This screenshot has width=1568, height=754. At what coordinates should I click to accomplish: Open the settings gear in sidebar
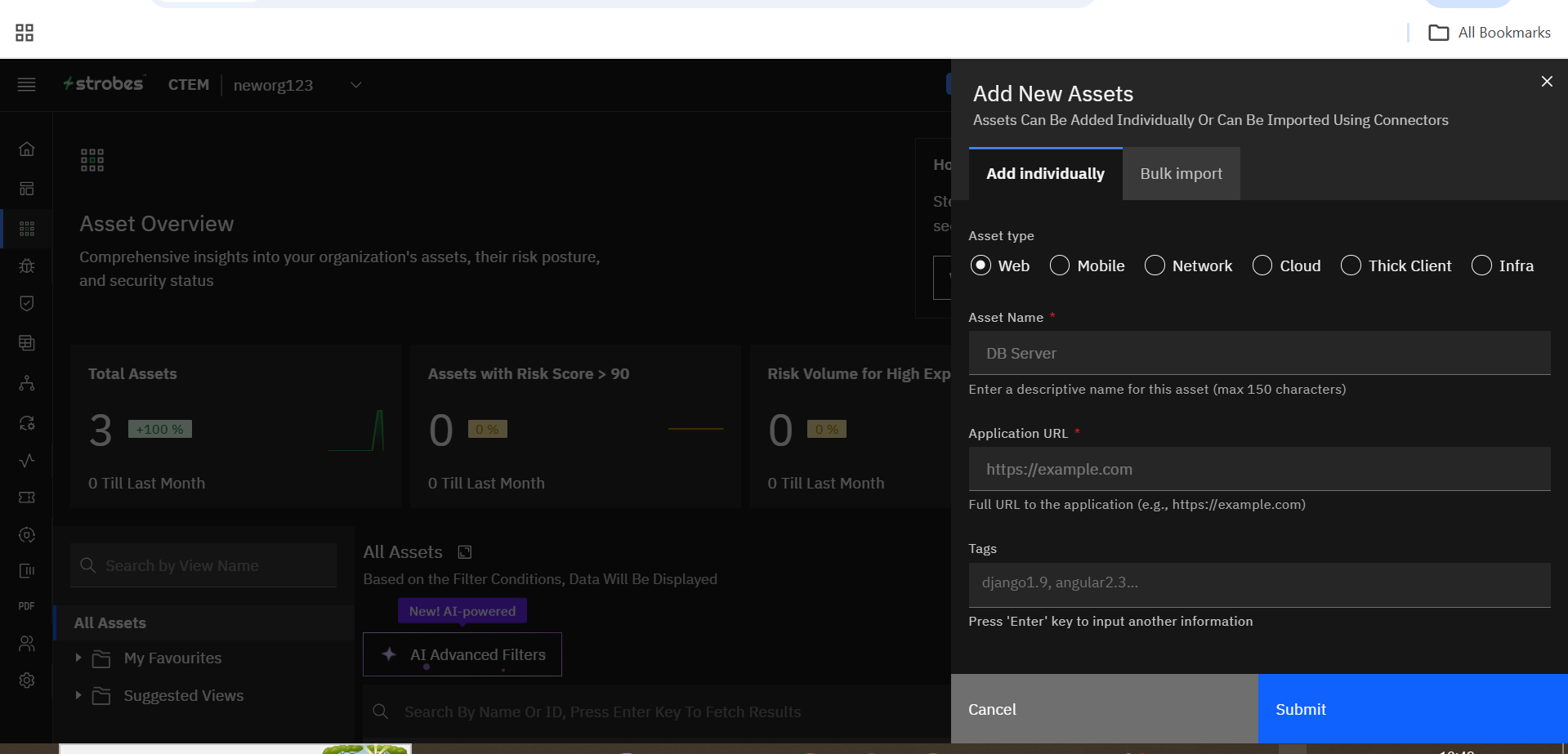tap(27, 680)
